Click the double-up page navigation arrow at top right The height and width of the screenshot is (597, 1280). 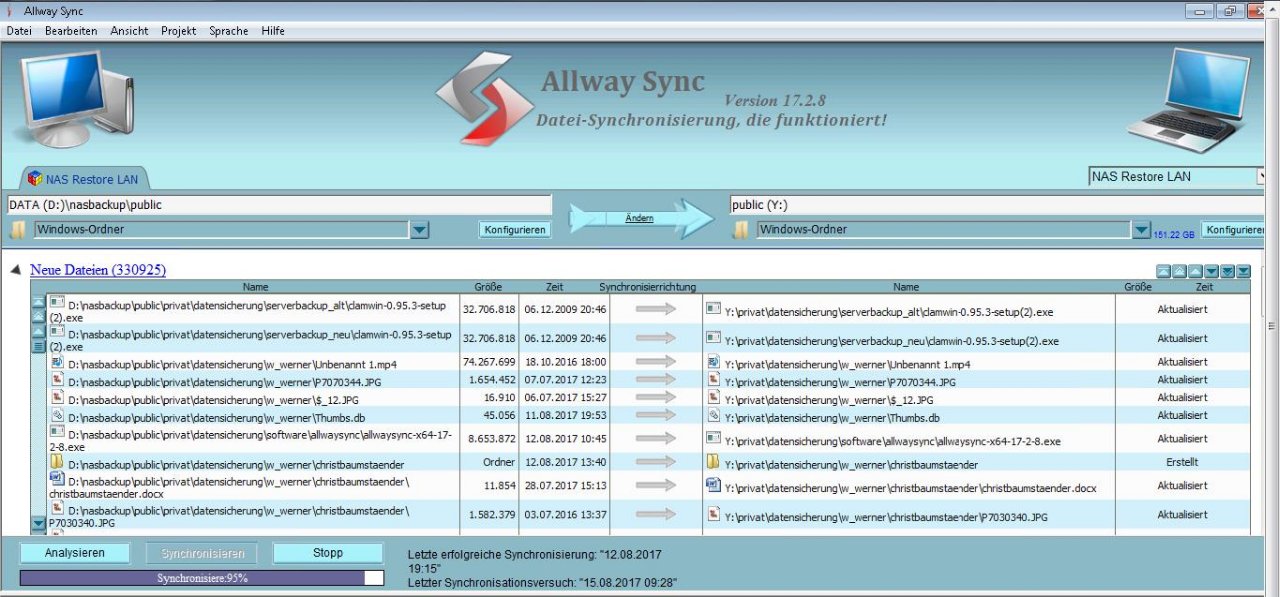[x=1179, y=271]
